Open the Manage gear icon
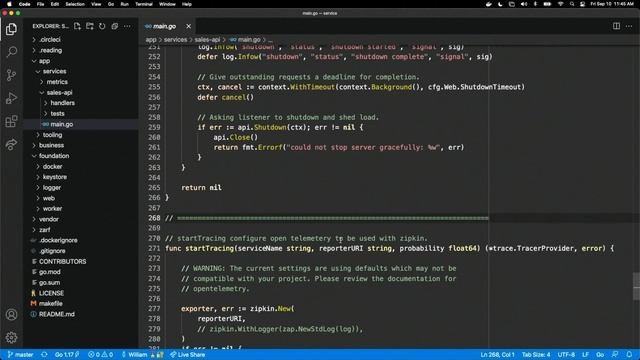The height and width of the screenshot is (360, 640). (11, 337)
